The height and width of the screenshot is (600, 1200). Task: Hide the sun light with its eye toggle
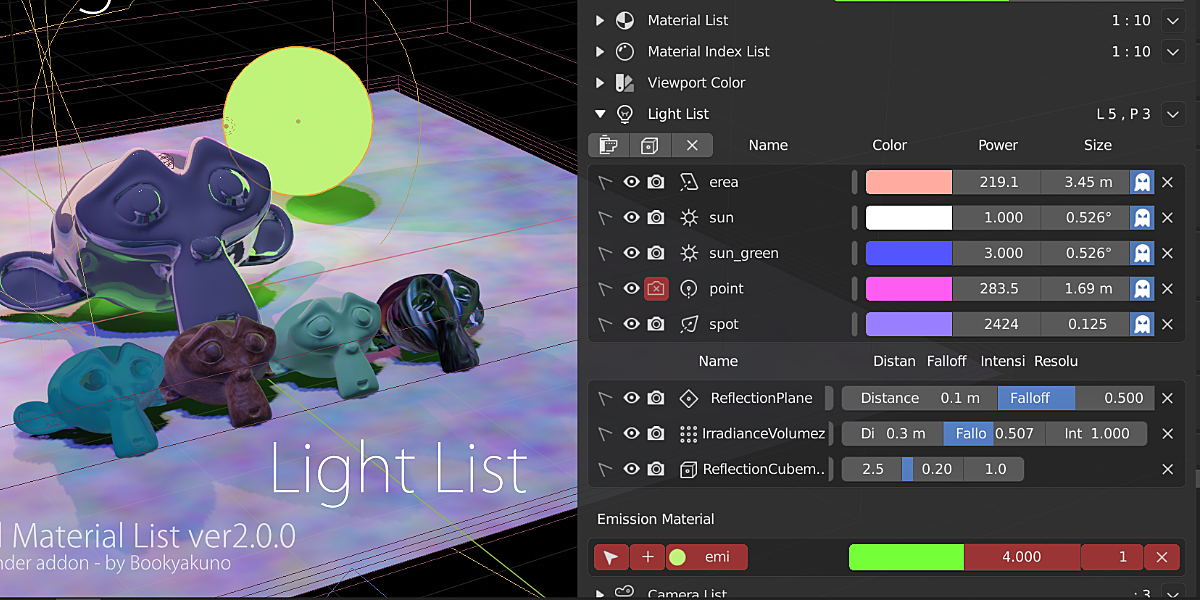point(632,217)
